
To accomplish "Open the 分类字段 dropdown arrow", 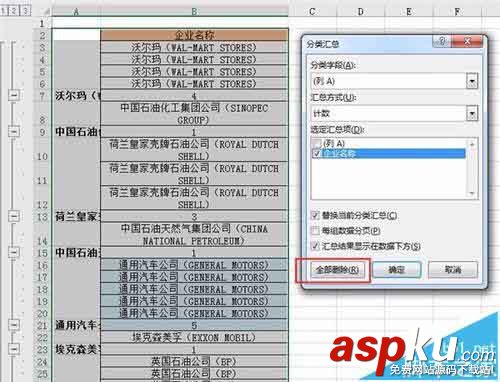I will pos(472,81).
